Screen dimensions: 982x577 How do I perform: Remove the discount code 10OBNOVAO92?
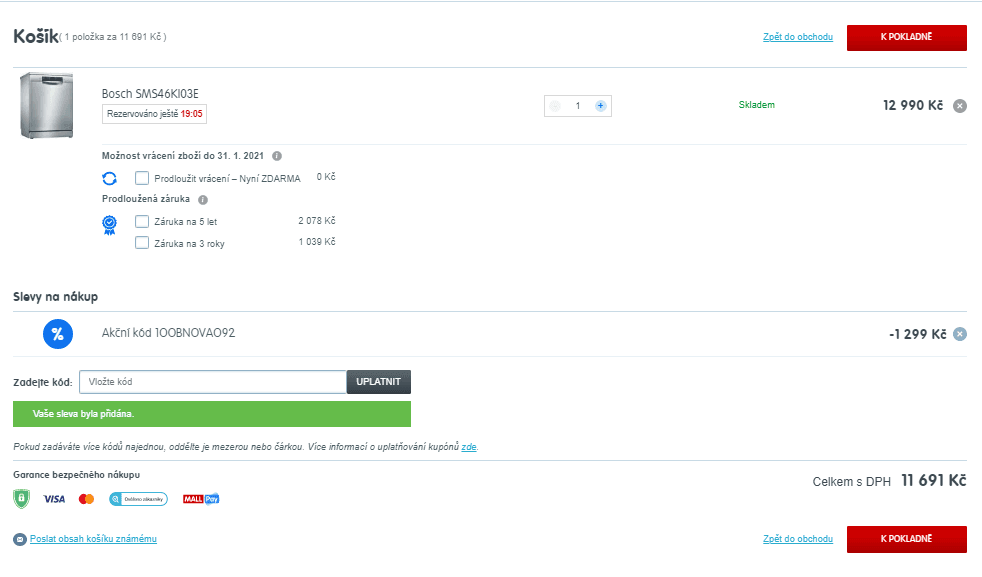coord(959,334)
